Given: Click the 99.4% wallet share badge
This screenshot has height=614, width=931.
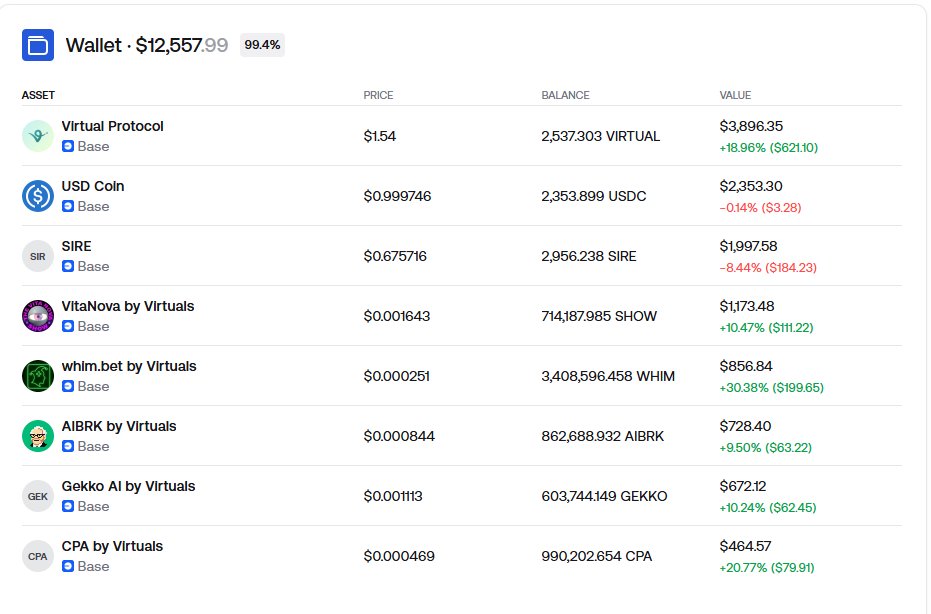Looking at the screenshot, I should point(262,45).
